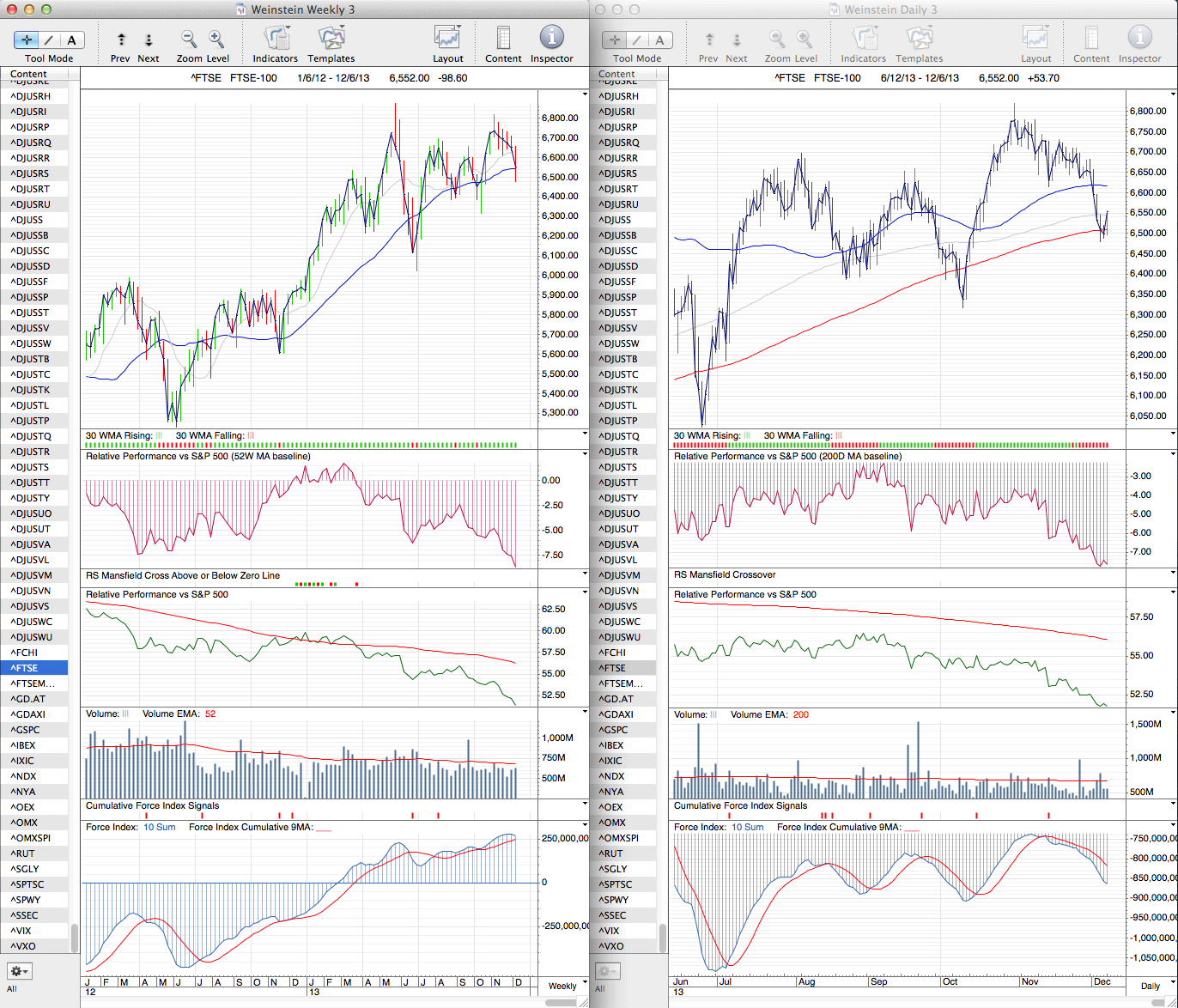The image size is (1178, 1008).
Task: Open the Indicators icon in the Weekly window
Action: coord(276,39)
